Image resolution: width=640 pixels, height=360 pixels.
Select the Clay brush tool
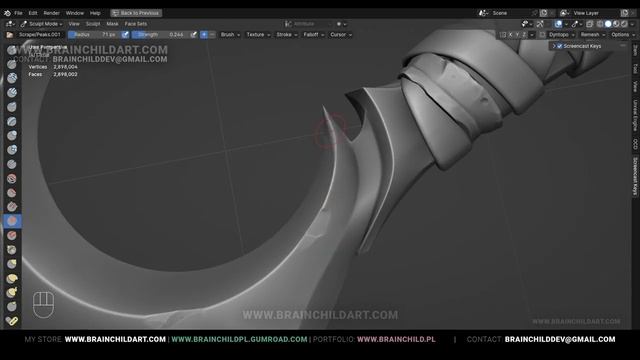[x=12, y=78]
